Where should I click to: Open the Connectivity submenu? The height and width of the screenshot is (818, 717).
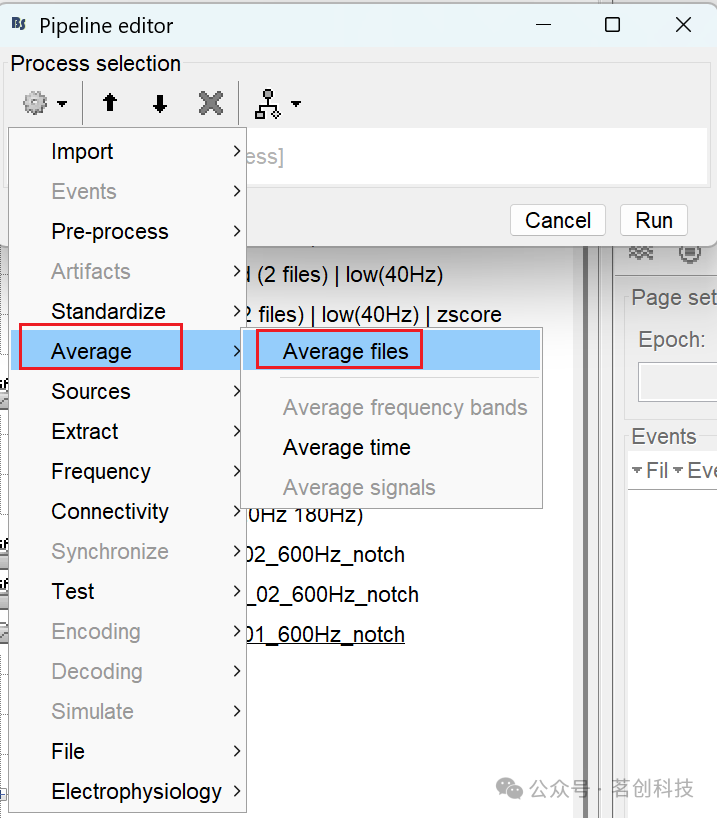pyautogui.click(x=128, y=511)
